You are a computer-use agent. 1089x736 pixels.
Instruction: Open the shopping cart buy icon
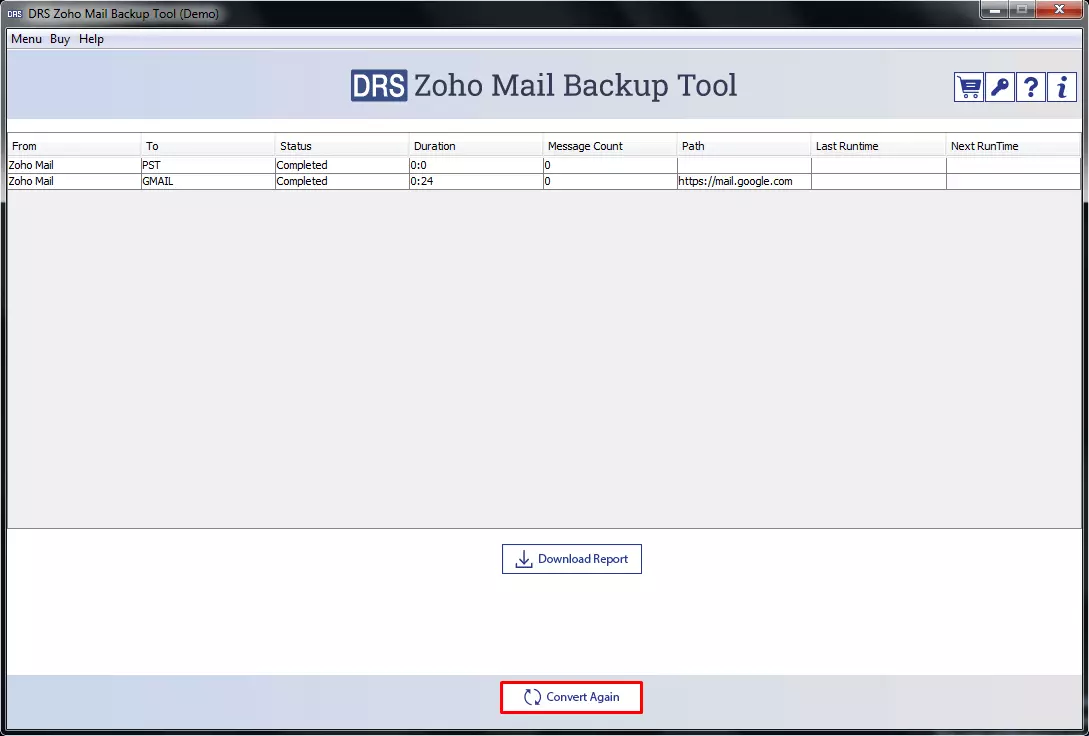click(968, 87)
